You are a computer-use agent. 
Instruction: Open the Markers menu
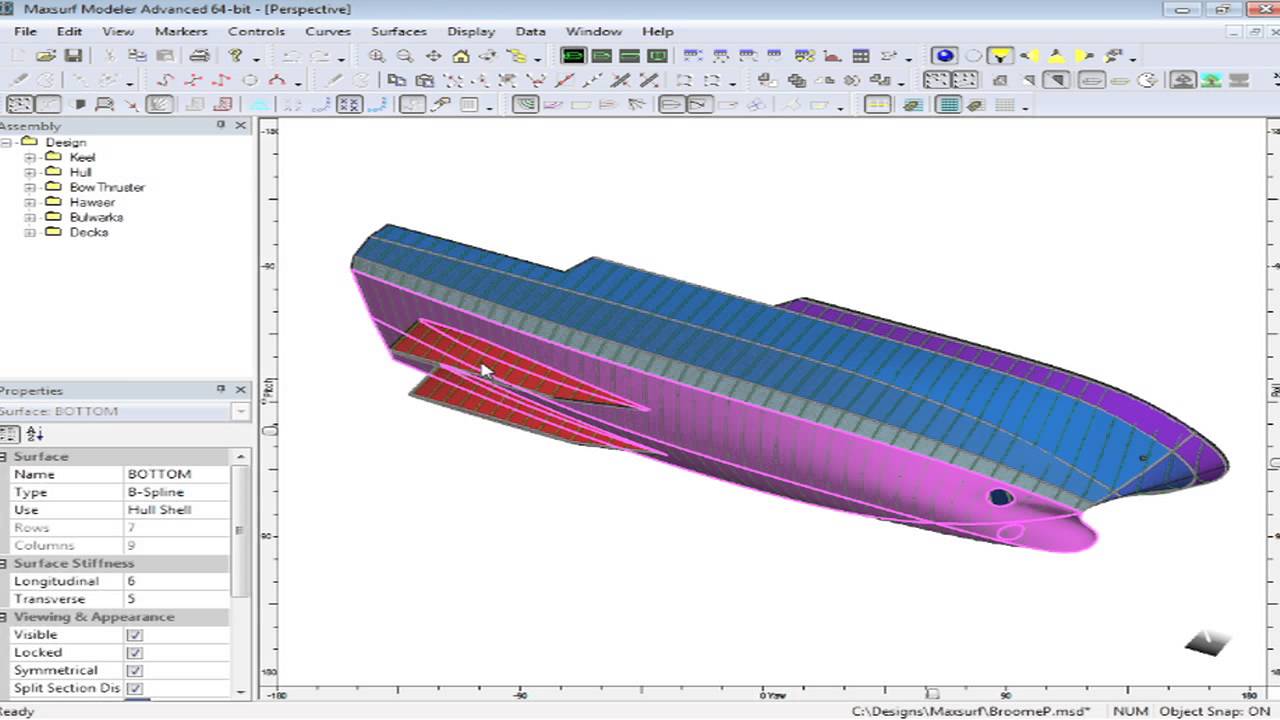[181, 31]
